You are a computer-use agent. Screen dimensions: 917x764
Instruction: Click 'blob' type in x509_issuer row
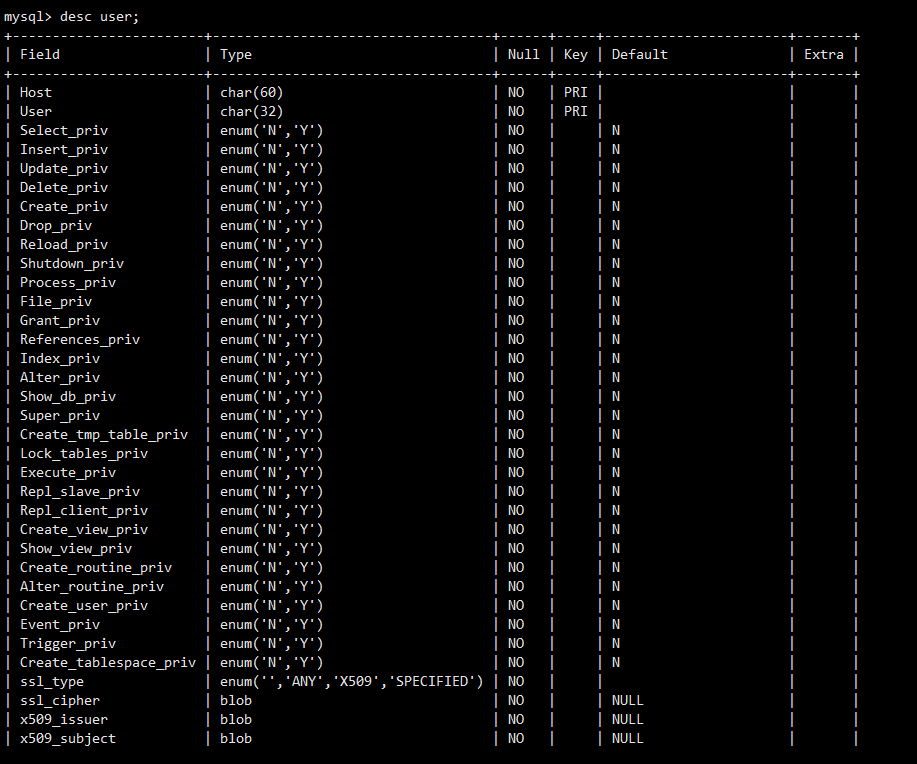(236, 720)
